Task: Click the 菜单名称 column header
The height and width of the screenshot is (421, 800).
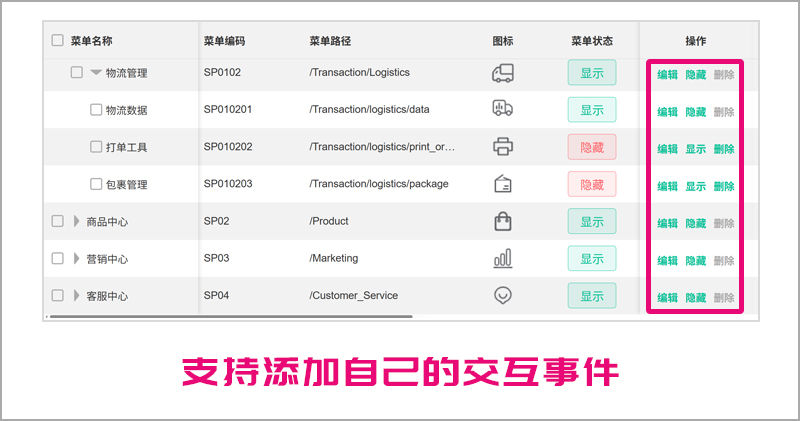Action: (x=91, y=41)
